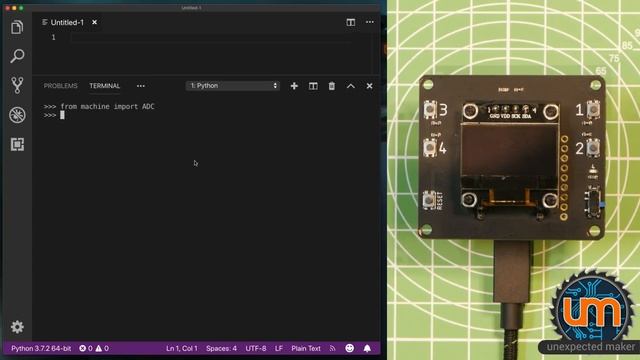Image resolution: width=640 pixels, height=360 pixels.
Task: Open the '1: Python' terminal selector dropdown
Action: tap(233, 86)
